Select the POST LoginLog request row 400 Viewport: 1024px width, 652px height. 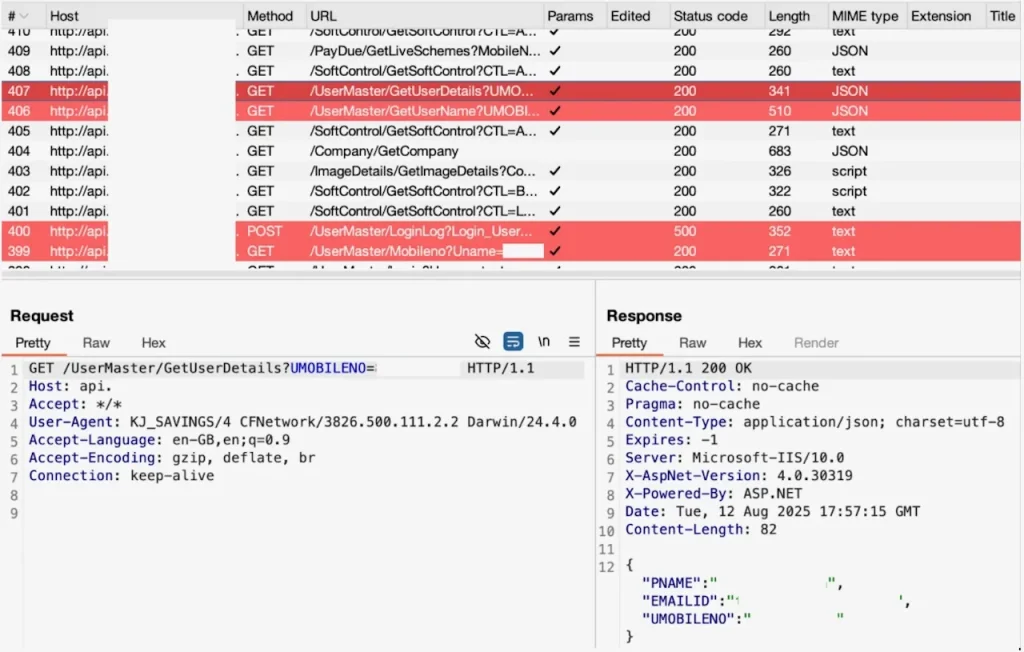pyautogui.click(x=511, y=231)
